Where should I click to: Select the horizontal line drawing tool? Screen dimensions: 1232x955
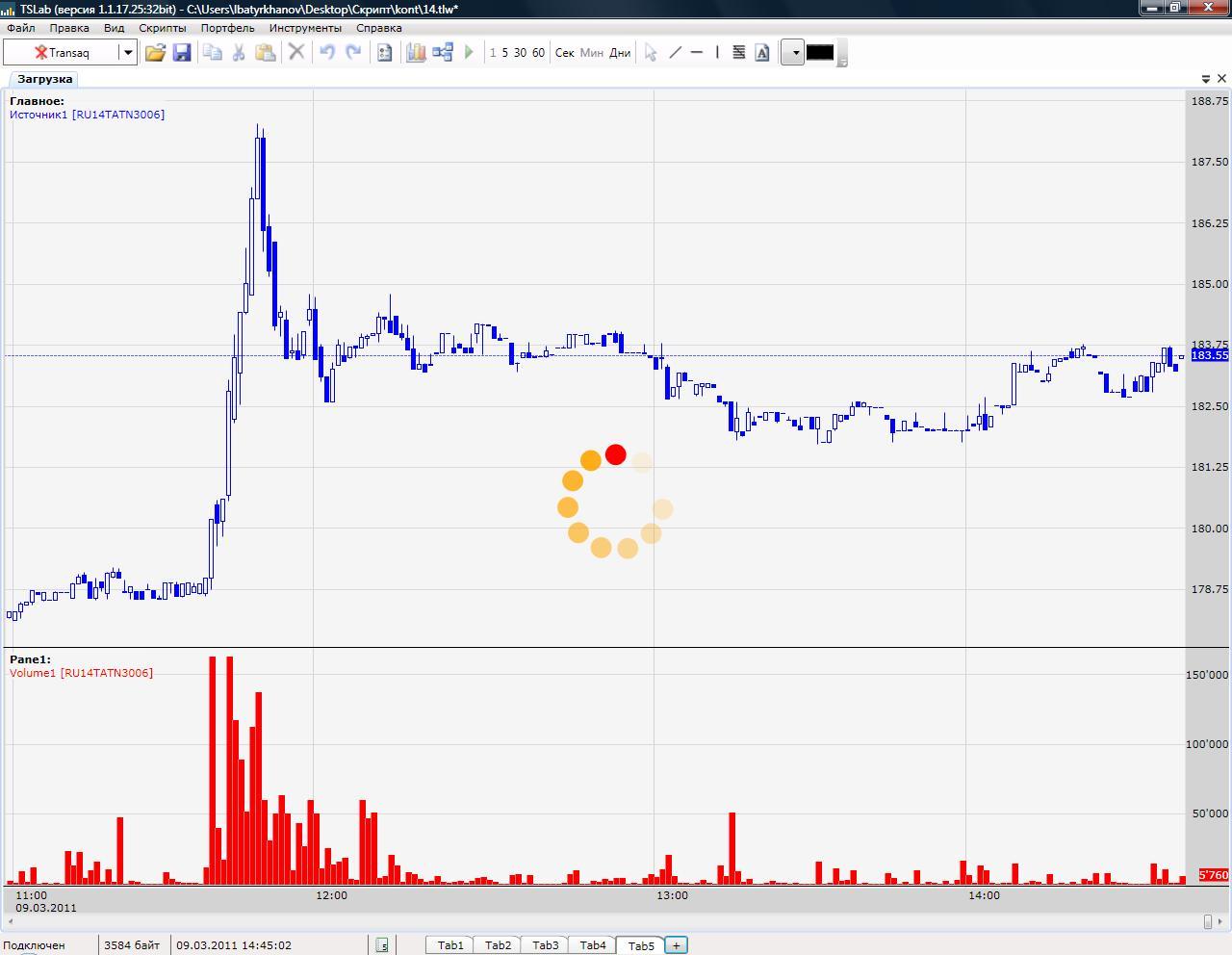tap(697, 53)
